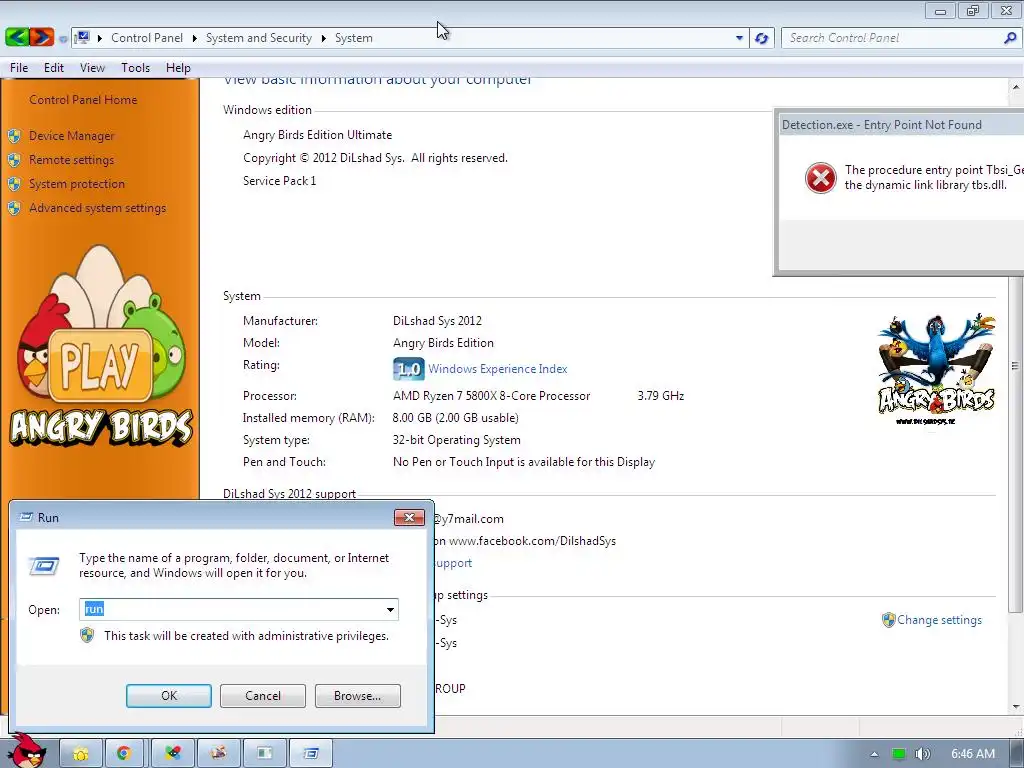Click OK in the Run dialog
This screenshot has width=1024, height=768.
pyautogui.click(x=168, y=696)
